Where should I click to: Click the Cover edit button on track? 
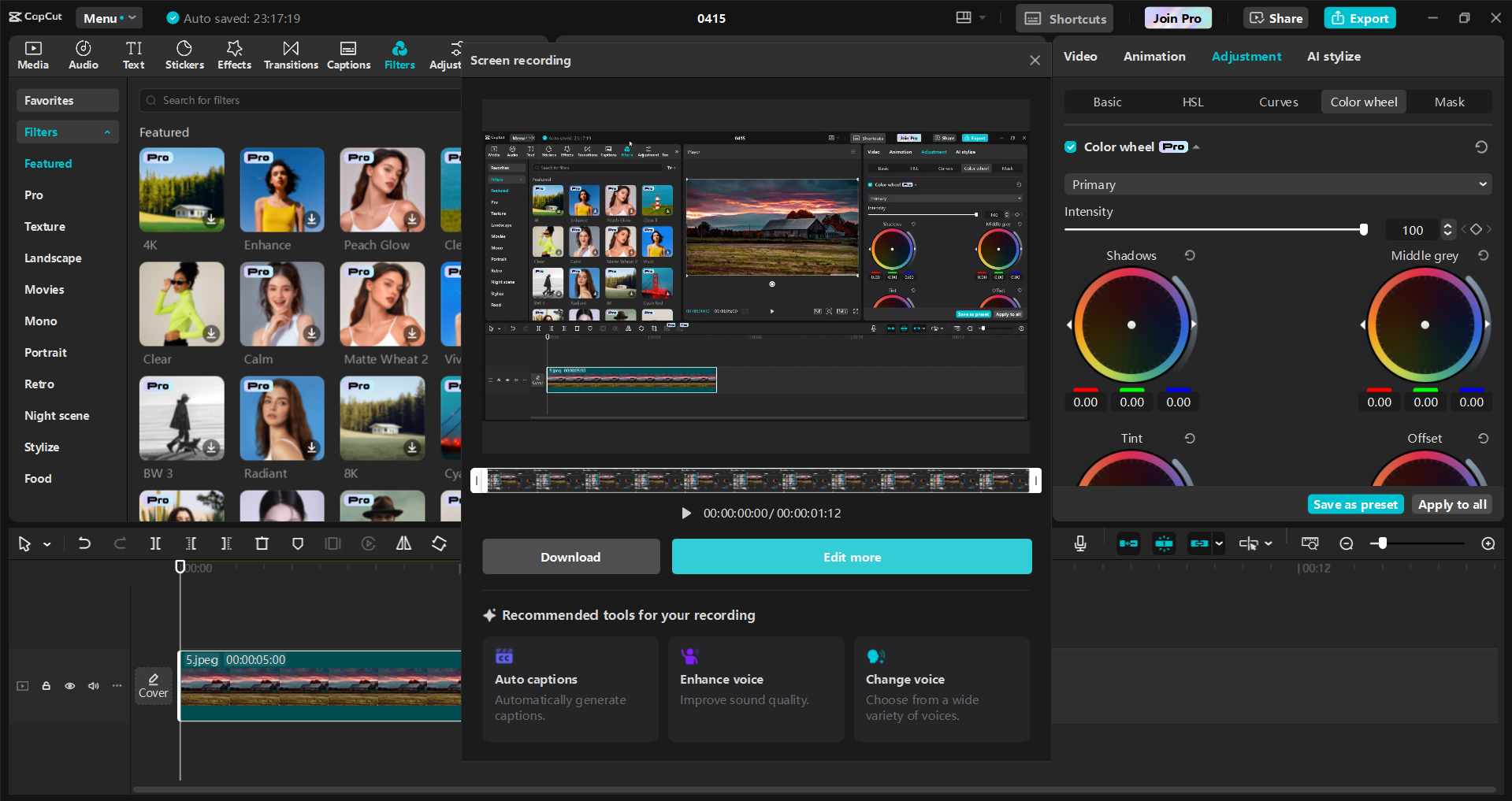tap(154, 685)
